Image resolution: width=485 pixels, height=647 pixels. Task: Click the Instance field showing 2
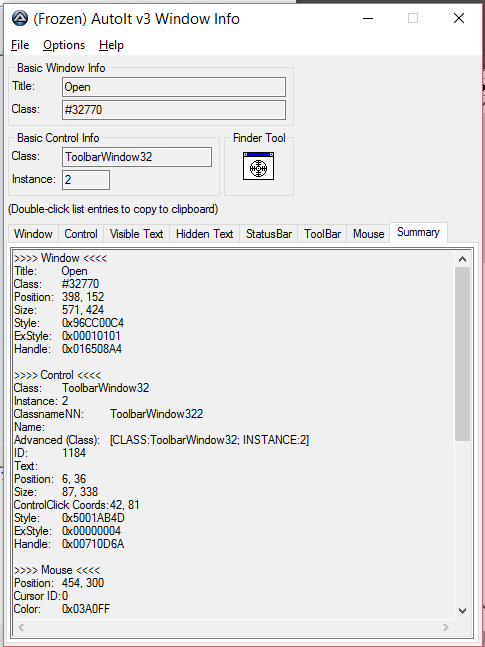coord(86,180)
